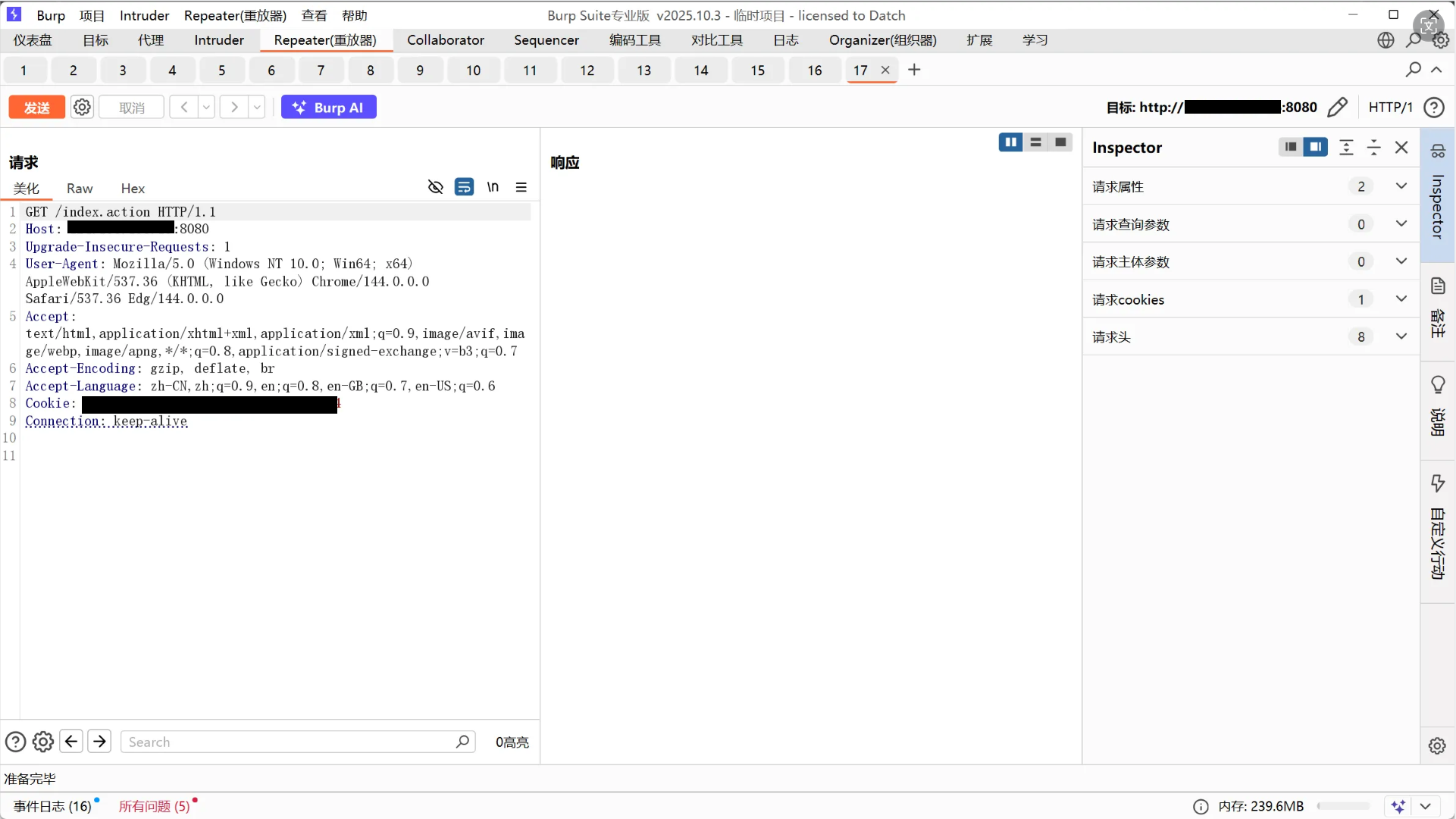Go forward to next request in history
This screenshot has height=819, width=1456.
[x=234, y=108]
